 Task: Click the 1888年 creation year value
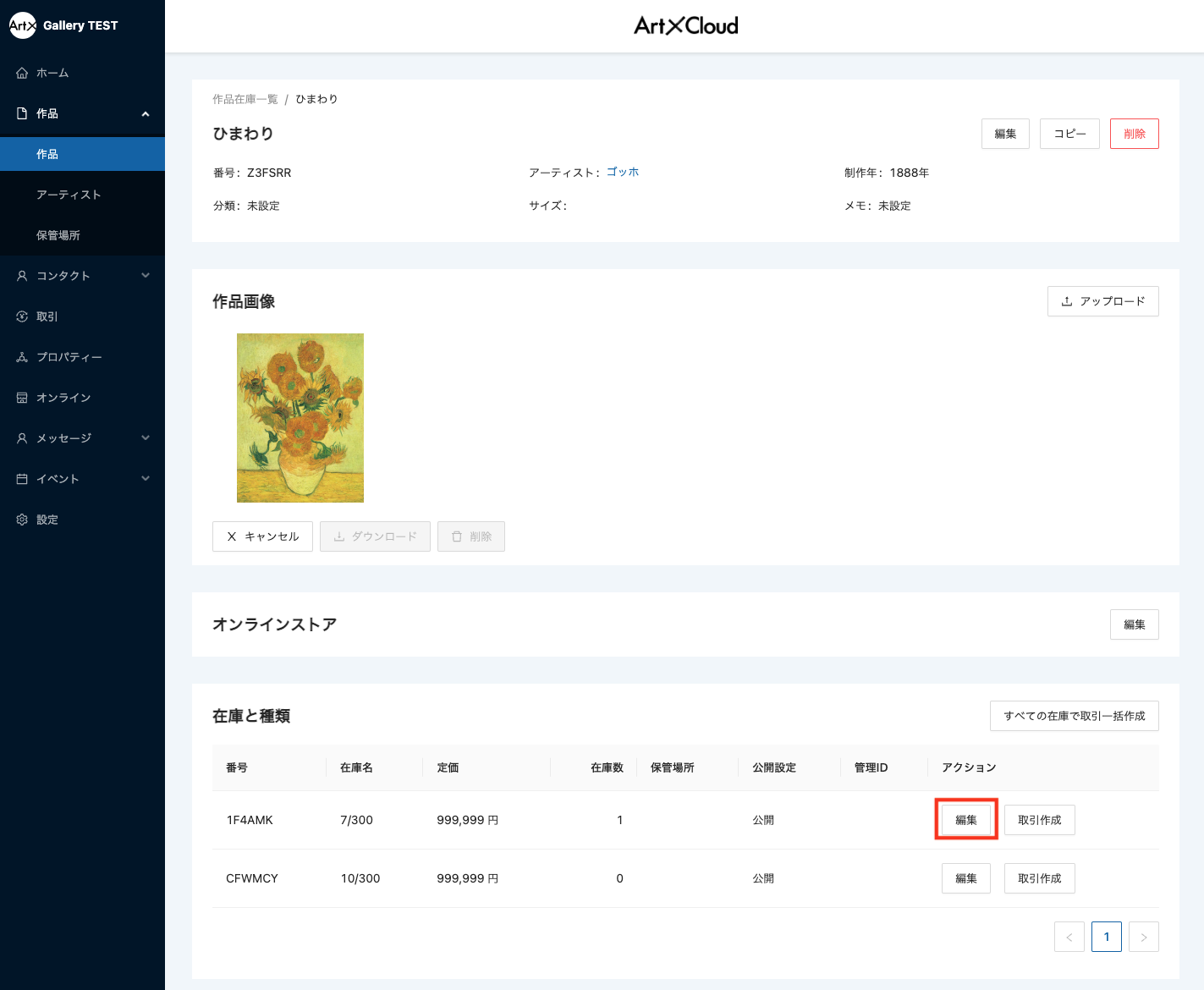tap(910, 173)
